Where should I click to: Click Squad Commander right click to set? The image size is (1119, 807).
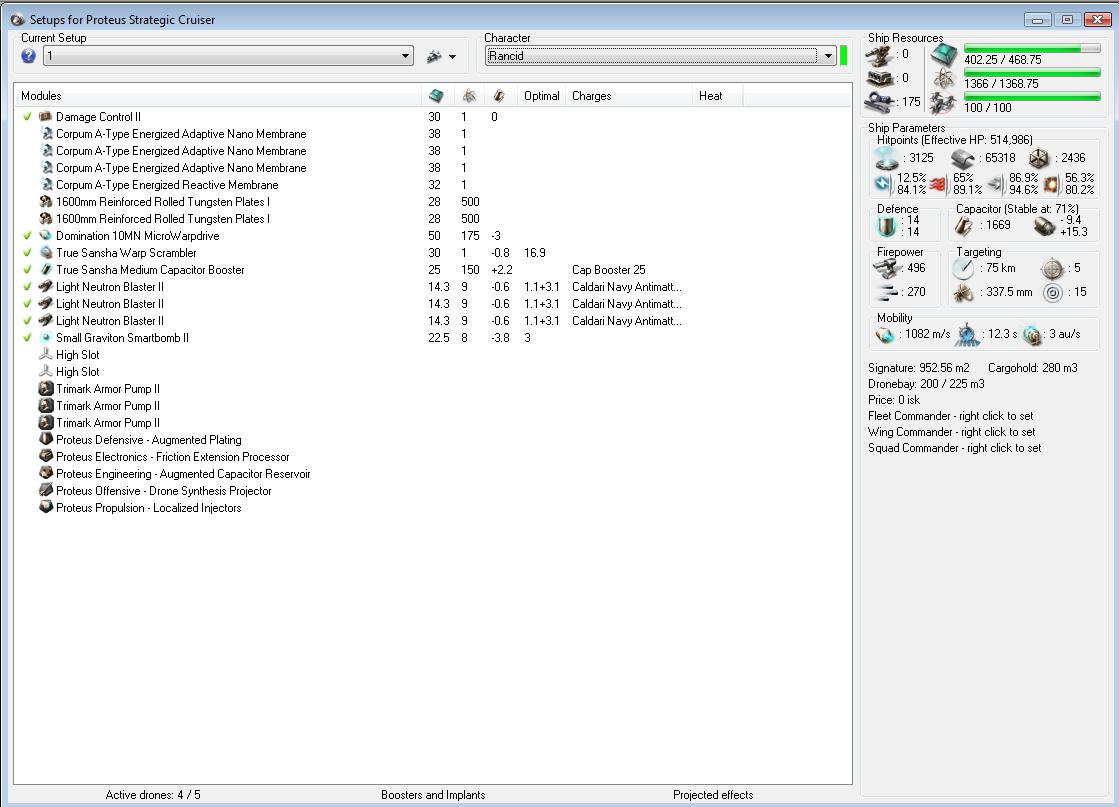click(x=954, y=448)
